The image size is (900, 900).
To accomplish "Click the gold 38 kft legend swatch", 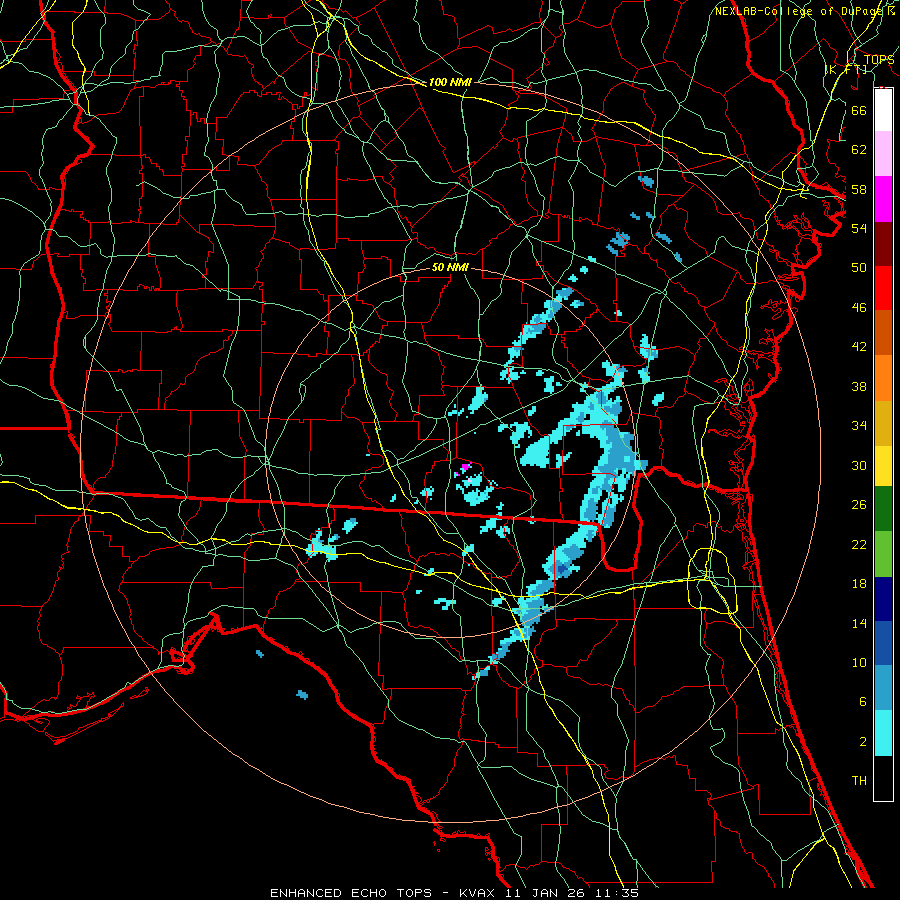I will click(x=883, y=422).
